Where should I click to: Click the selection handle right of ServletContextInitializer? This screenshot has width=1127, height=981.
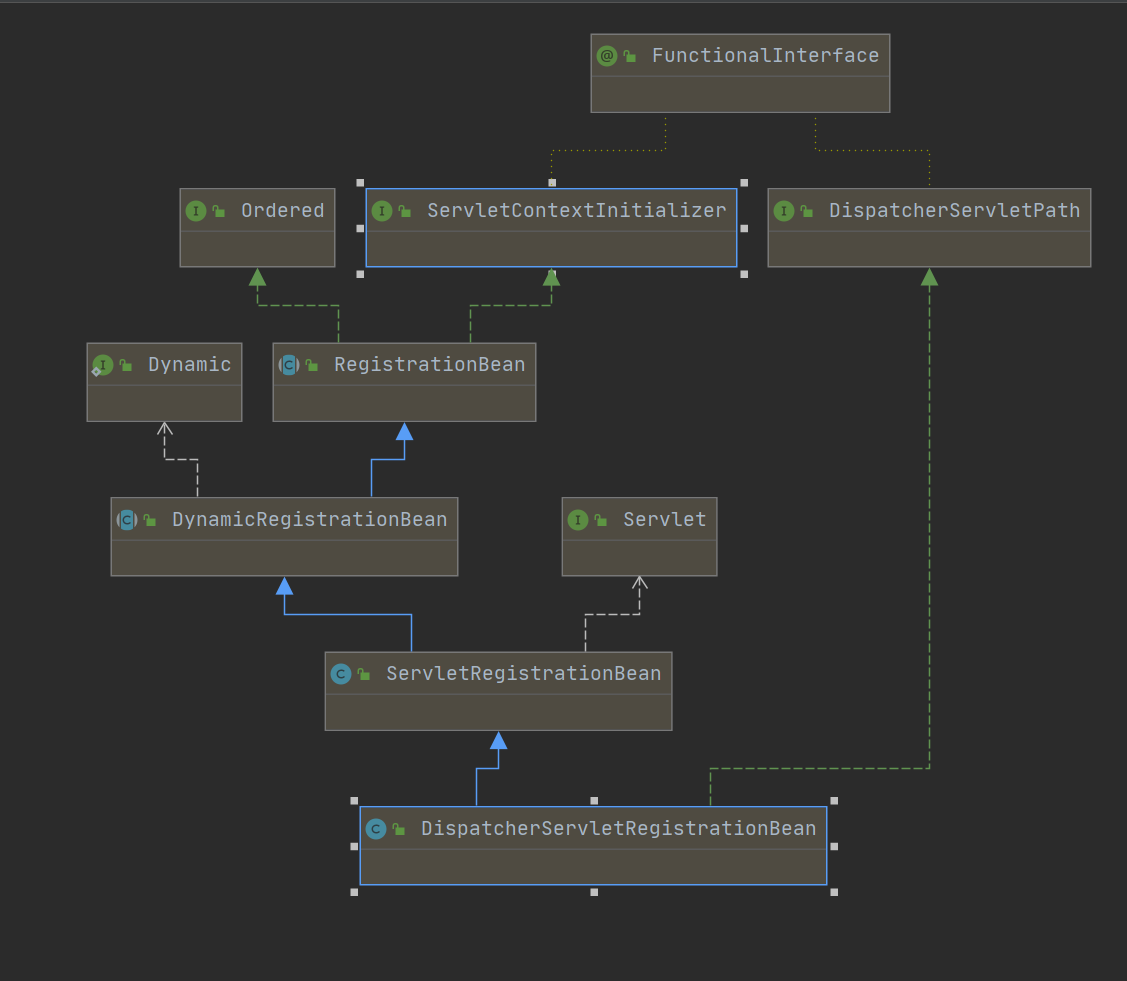tap(744, 227)
